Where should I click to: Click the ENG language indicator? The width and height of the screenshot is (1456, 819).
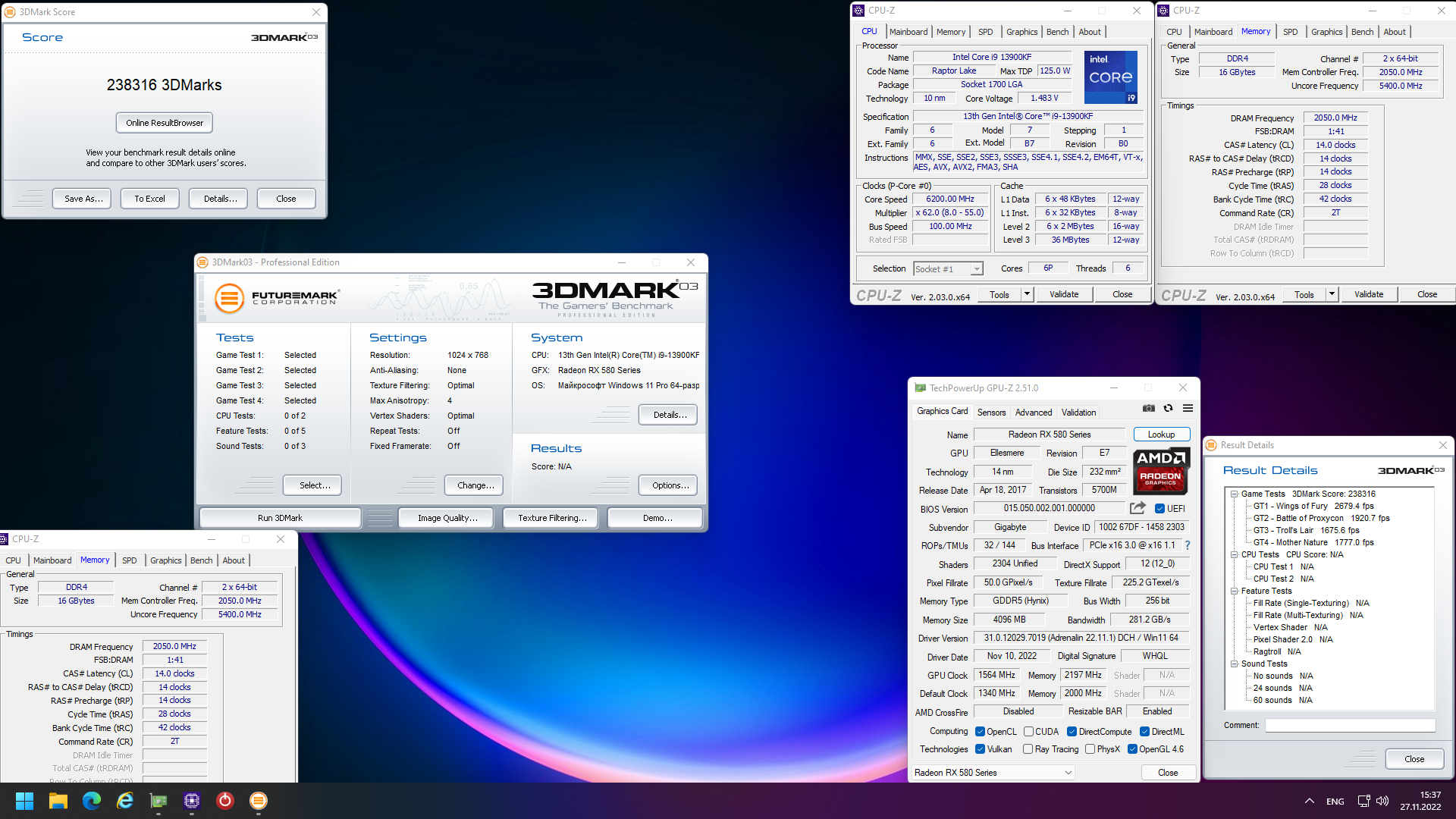click(x=1335, y=802)
